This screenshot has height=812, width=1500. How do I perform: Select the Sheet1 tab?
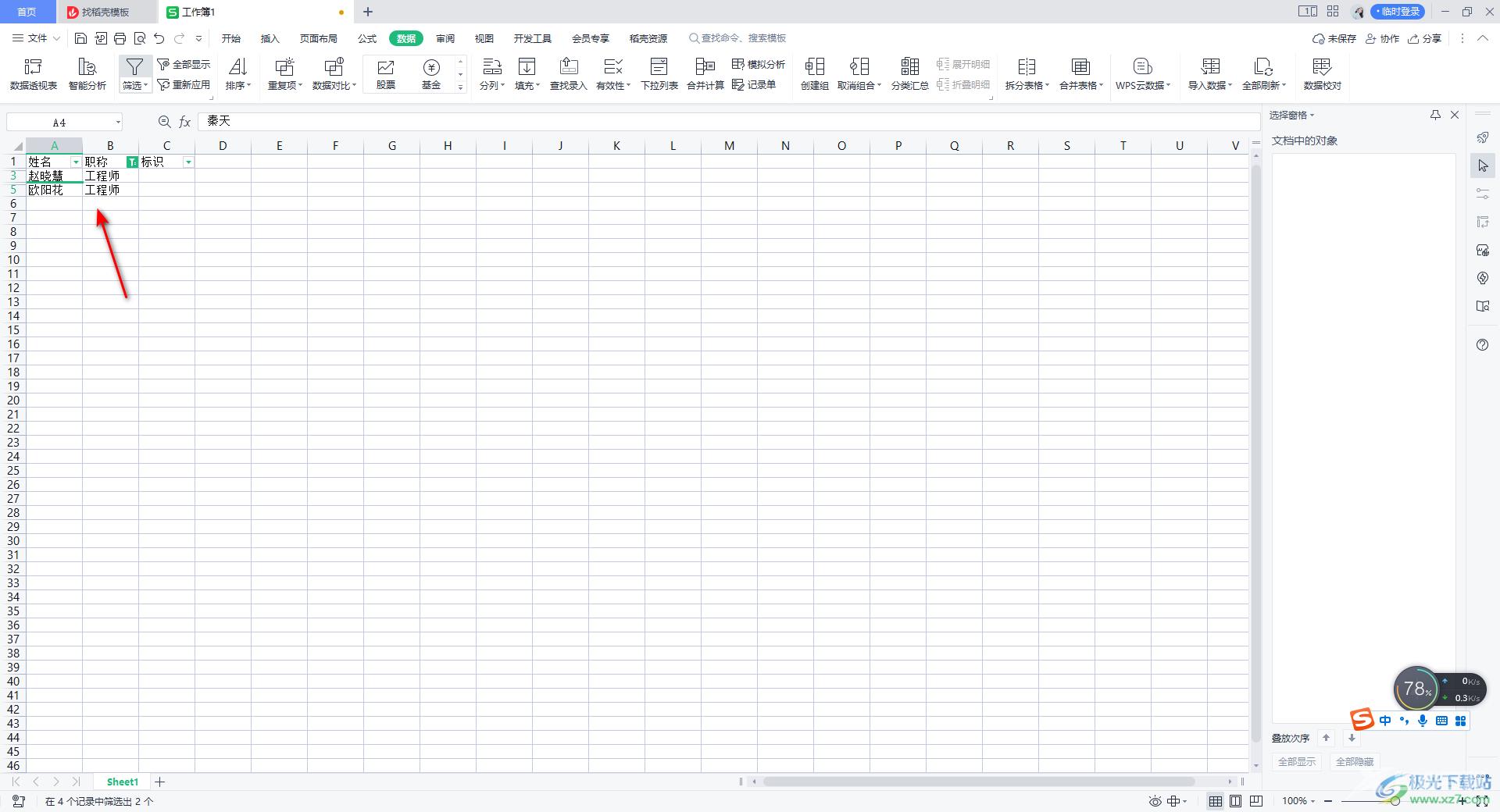click(x=123, y=782)
